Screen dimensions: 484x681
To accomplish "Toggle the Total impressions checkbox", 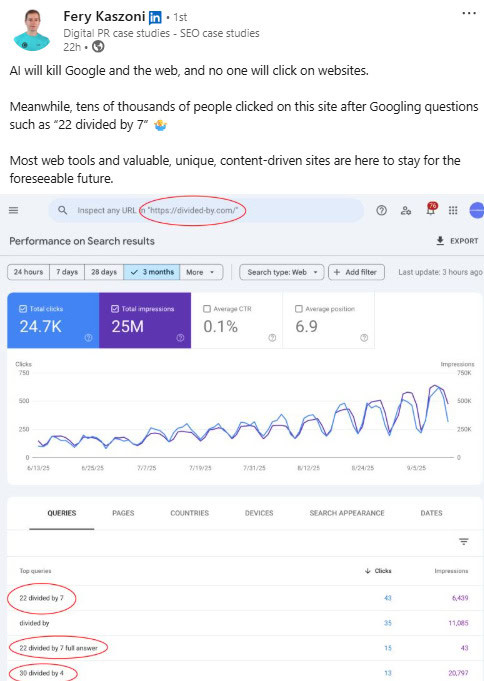I will point(115,309).
